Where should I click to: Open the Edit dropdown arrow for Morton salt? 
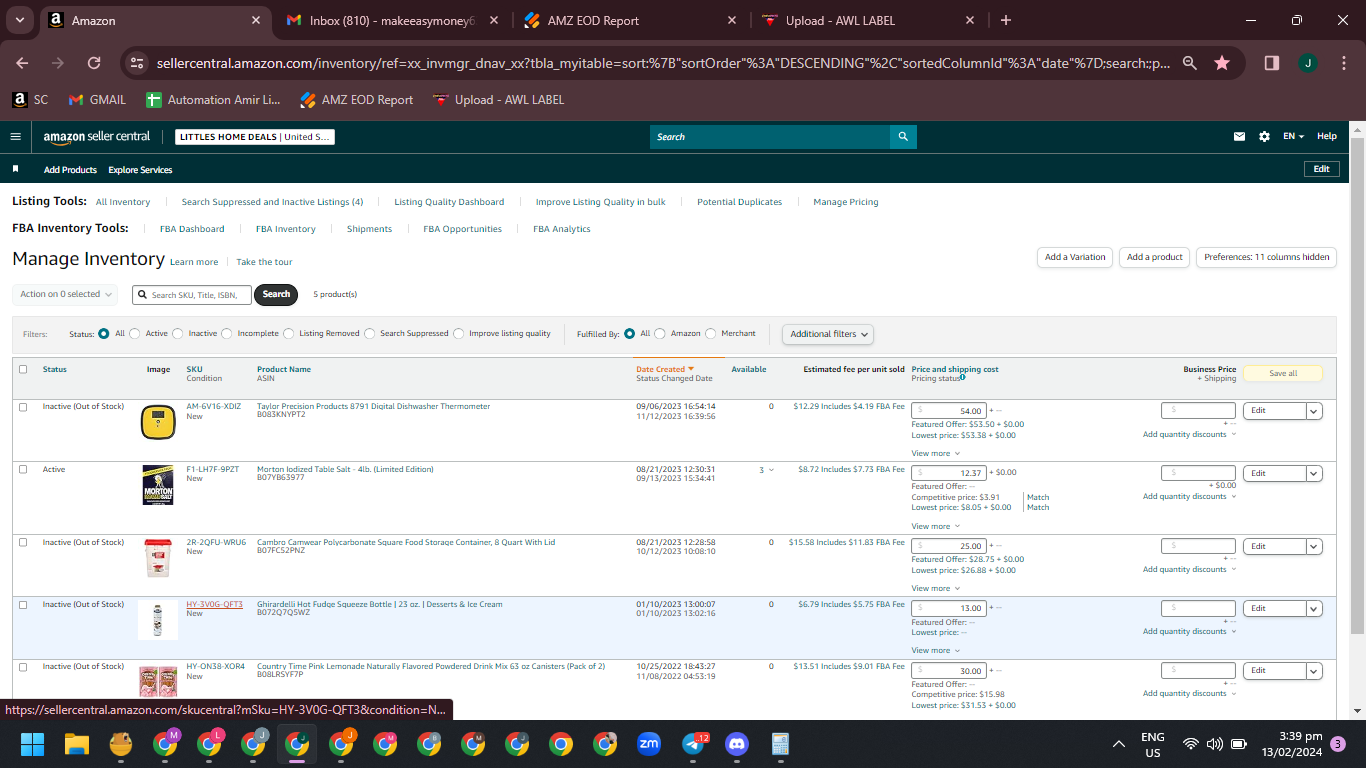(x=1314, y=473)
